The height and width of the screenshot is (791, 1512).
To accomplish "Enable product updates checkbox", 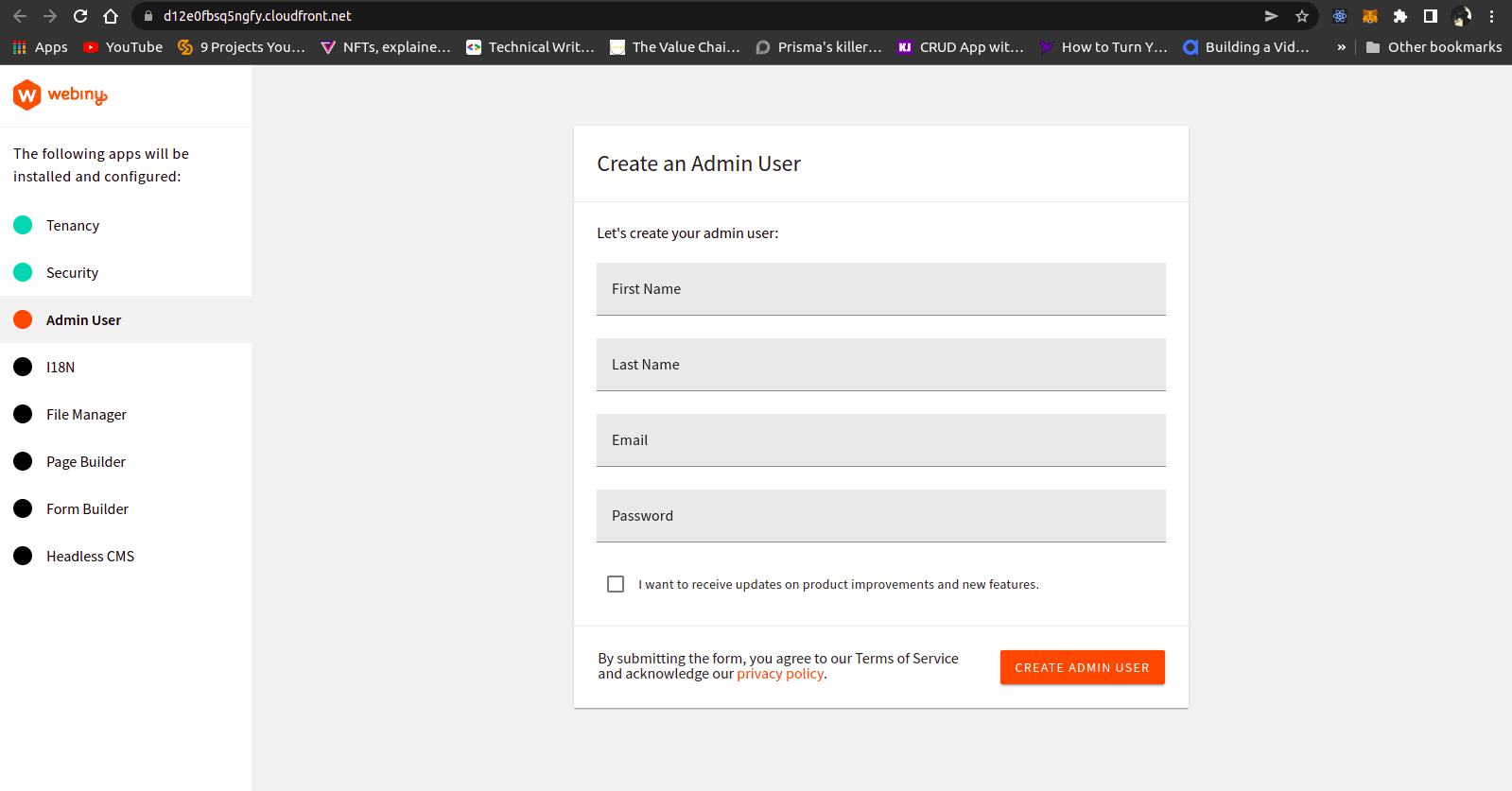I will pos(616,584).
